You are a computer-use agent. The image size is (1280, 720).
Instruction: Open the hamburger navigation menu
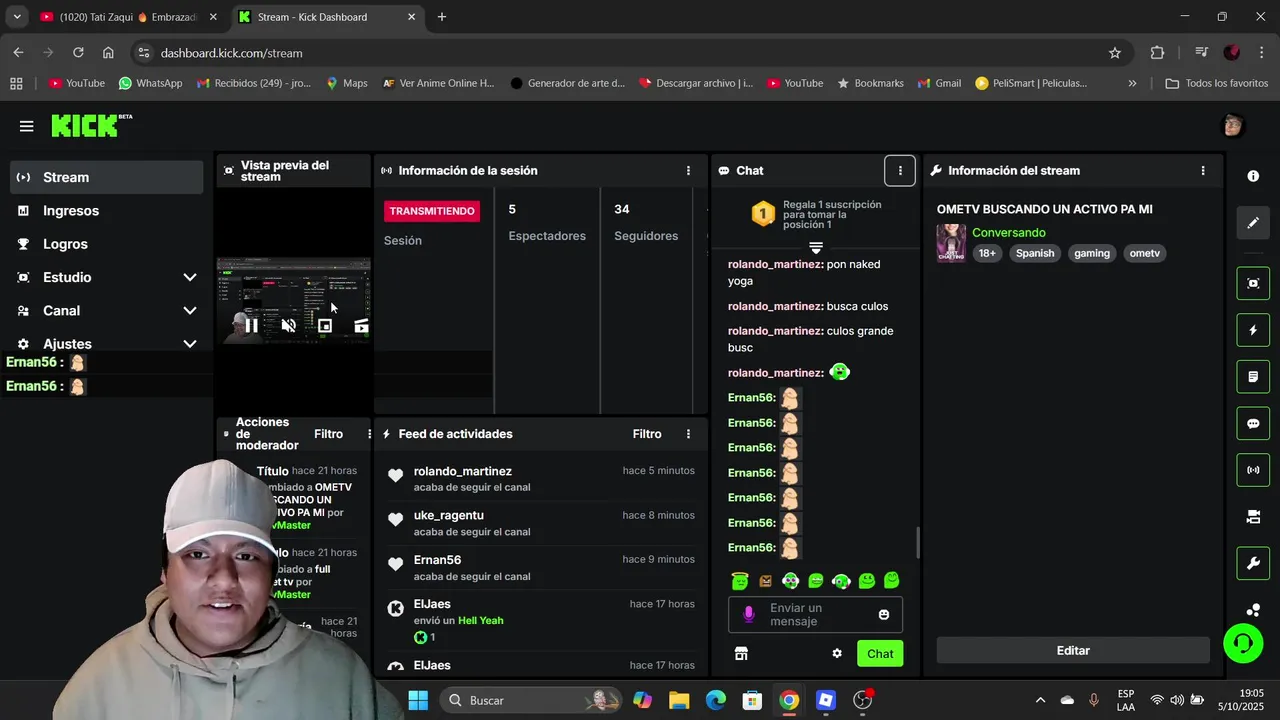tap(26, 126)
